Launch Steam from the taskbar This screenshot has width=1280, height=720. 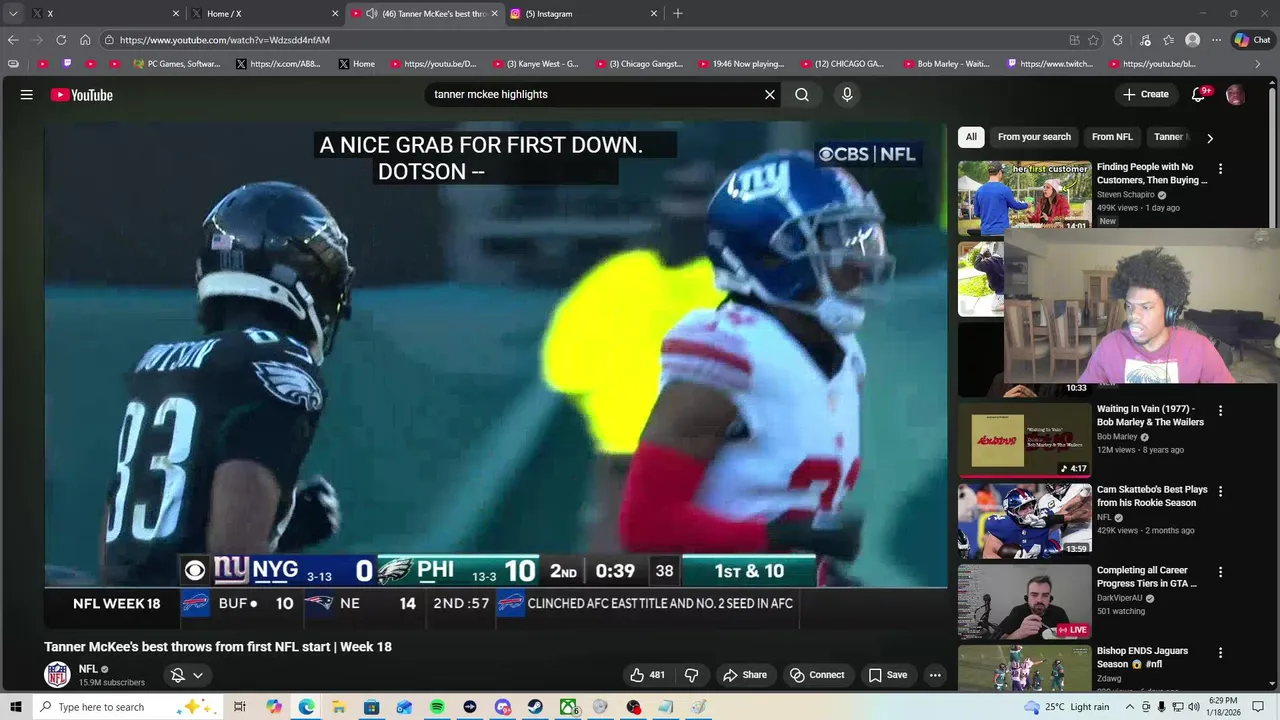535,707
